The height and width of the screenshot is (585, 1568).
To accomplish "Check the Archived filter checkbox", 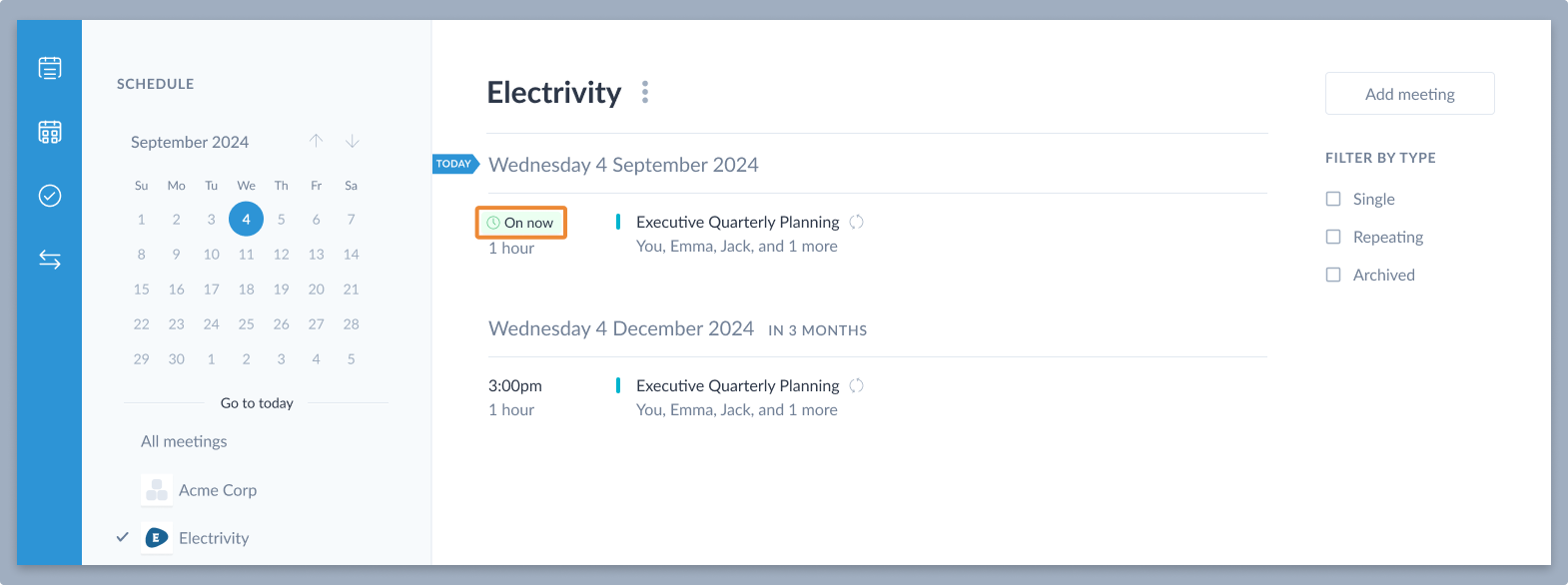I will [1333, 275].
